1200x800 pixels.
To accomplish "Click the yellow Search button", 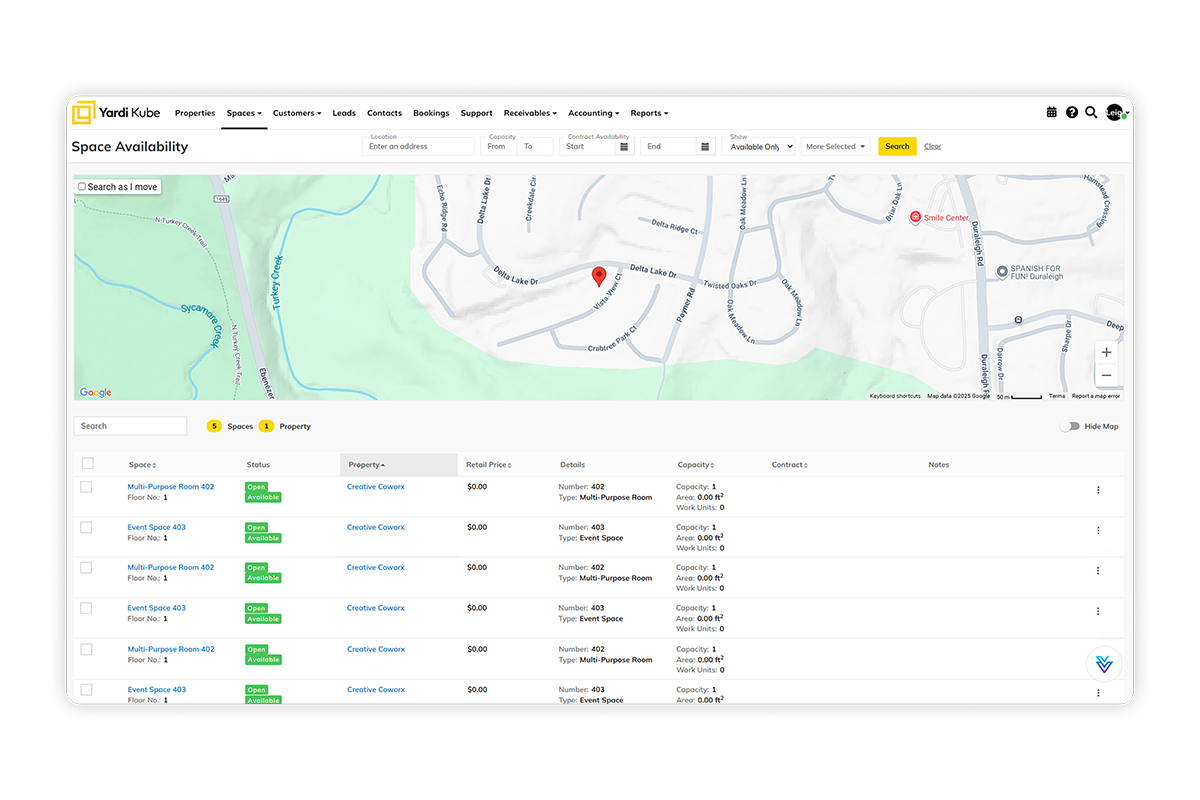I will pos(897,147).
